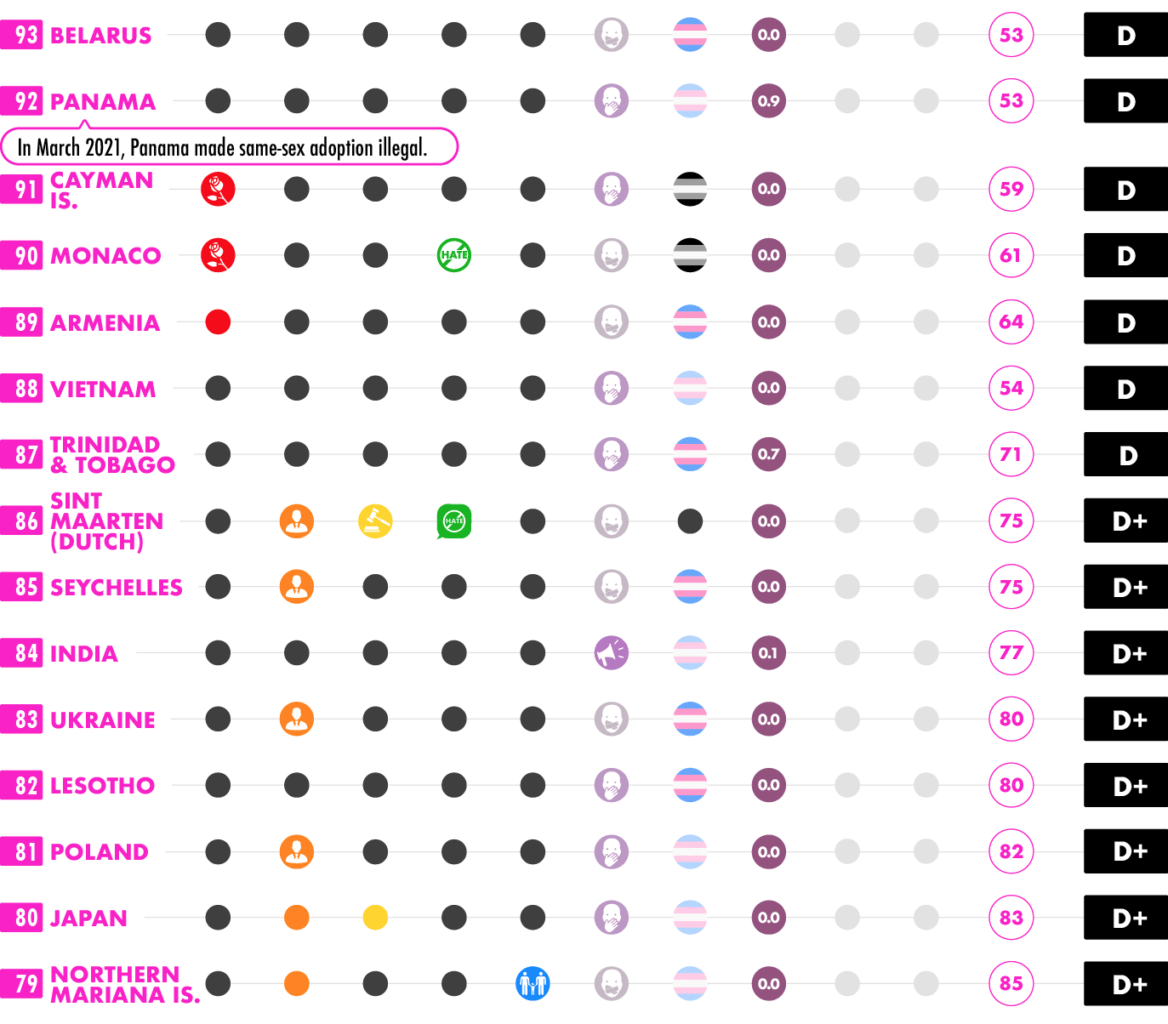Image resolution: width=1168 pixels, height=1024 pixels.
Task: Click the green hate speech bubble in Sint Maarten row
Action: 454,521
